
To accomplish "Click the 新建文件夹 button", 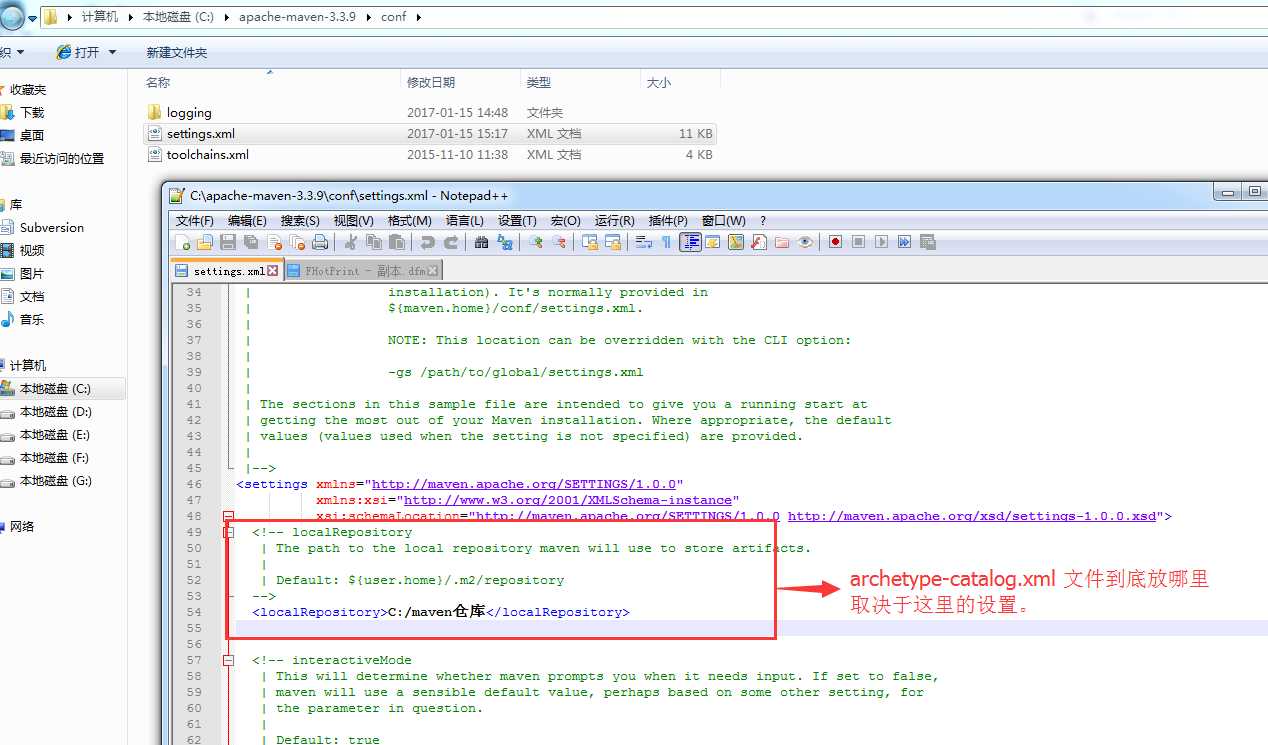I will tap(177, 52).
